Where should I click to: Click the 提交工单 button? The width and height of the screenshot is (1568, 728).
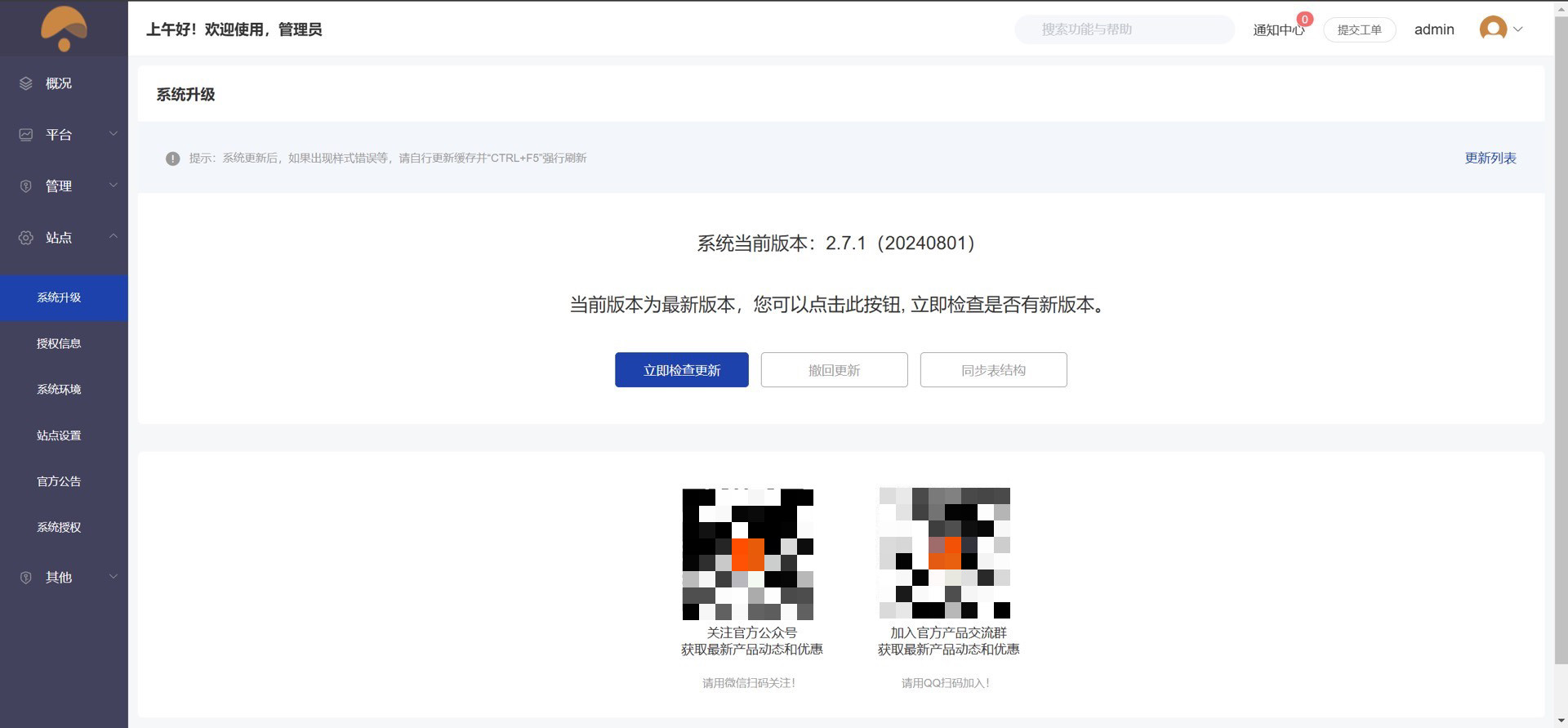[x=1360, y=29]
